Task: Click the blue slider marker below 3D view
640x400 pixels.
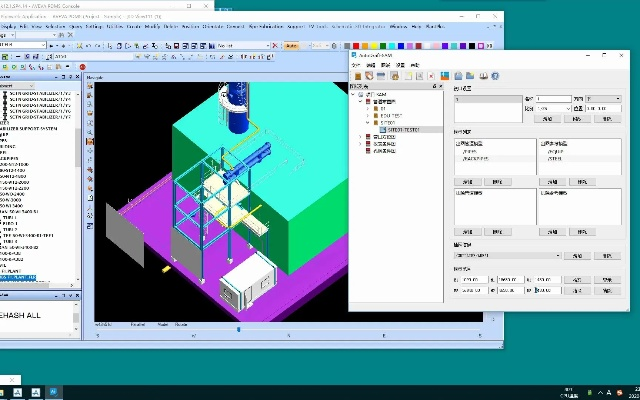Action: click(x=238, y=329)
